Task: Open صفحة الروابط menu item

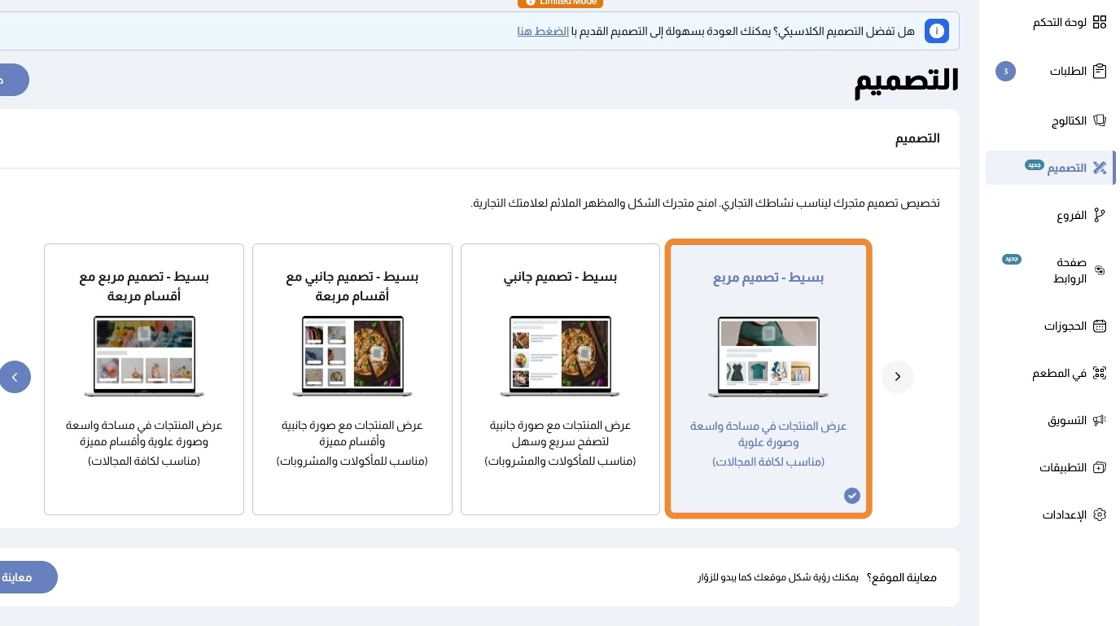Action: tap(1070, 270)
